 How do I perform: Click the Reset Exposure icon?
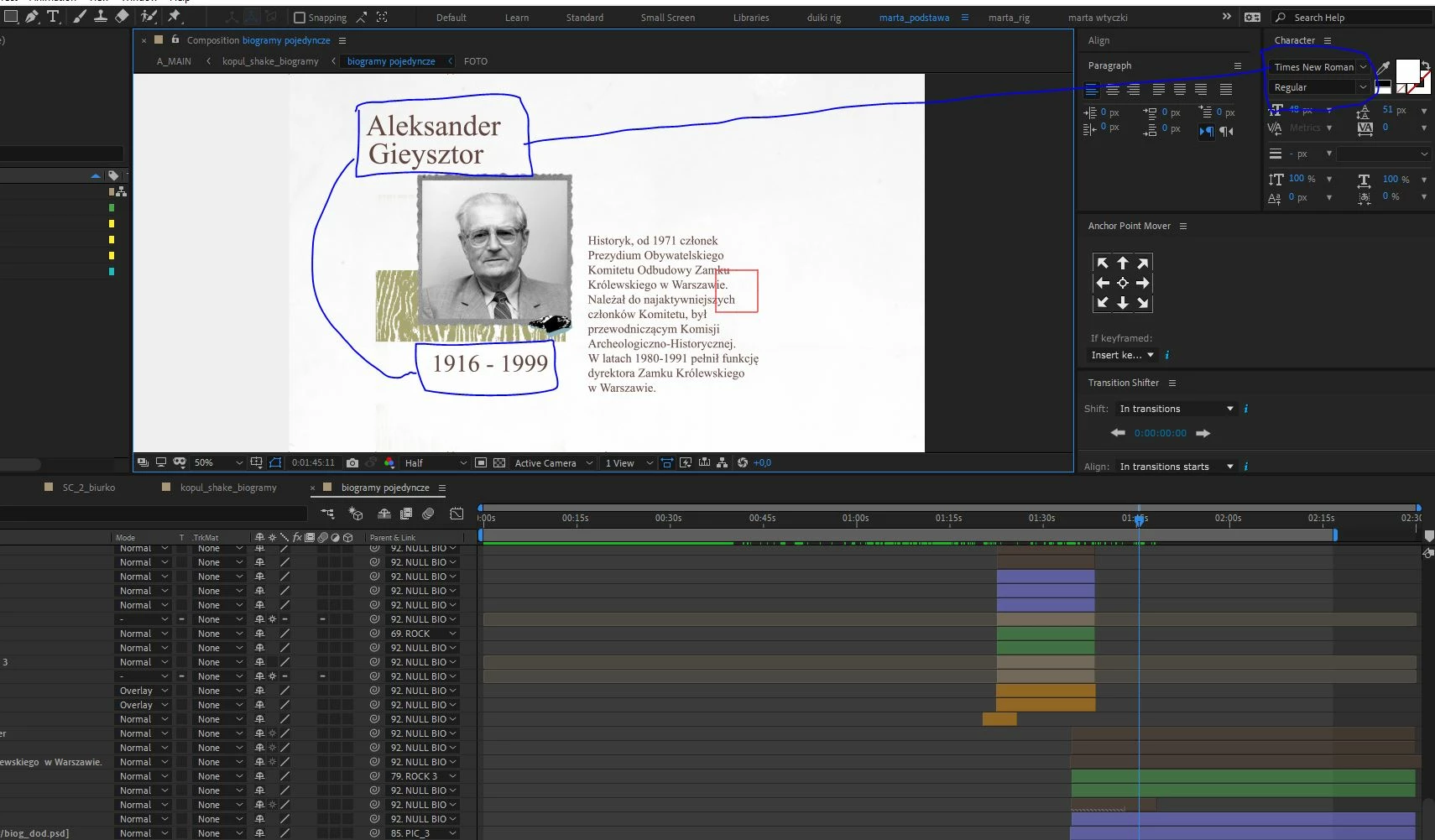coord(743,462)
